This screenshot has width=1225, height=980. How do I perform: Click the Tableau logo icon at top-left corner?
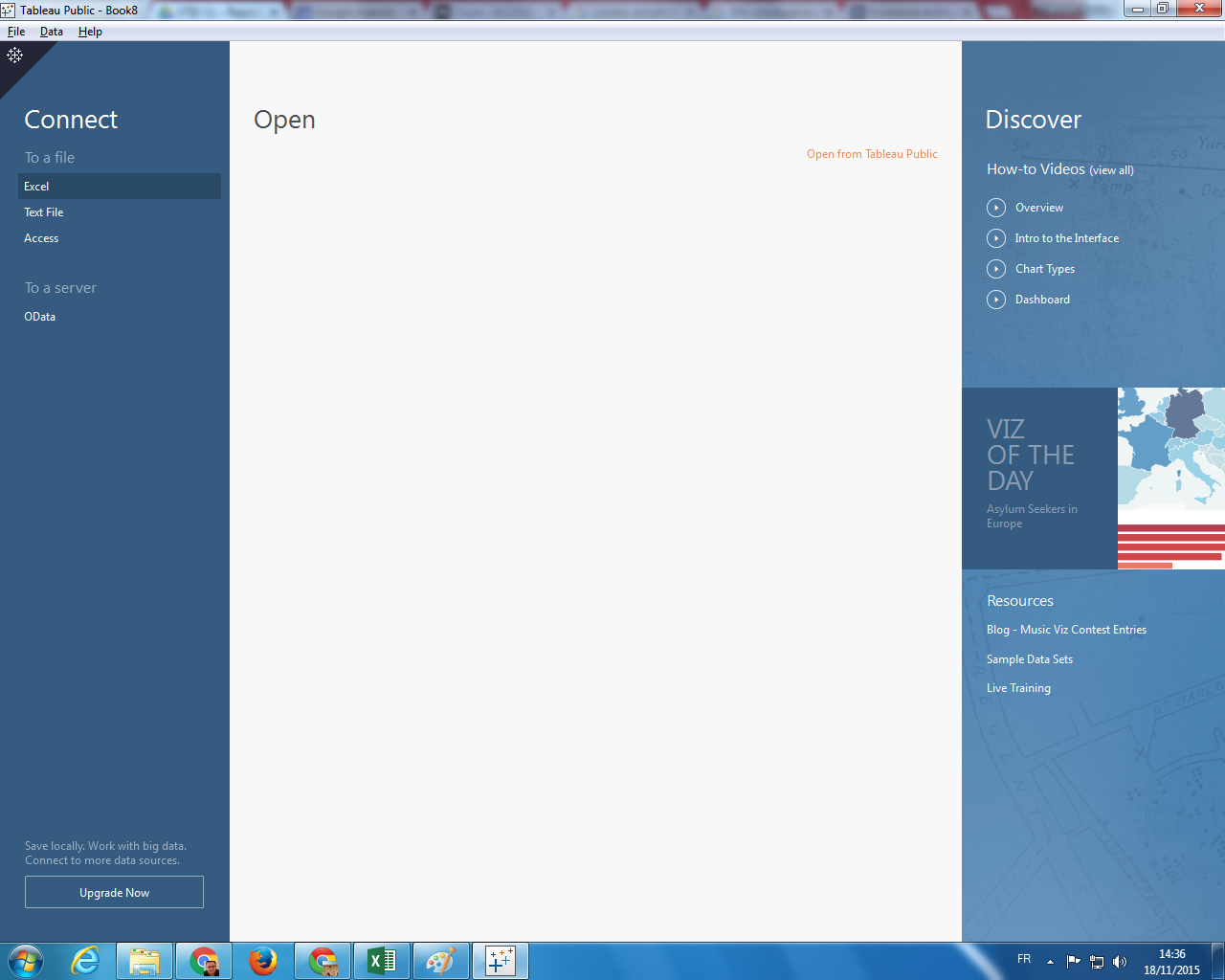(14, 55)
